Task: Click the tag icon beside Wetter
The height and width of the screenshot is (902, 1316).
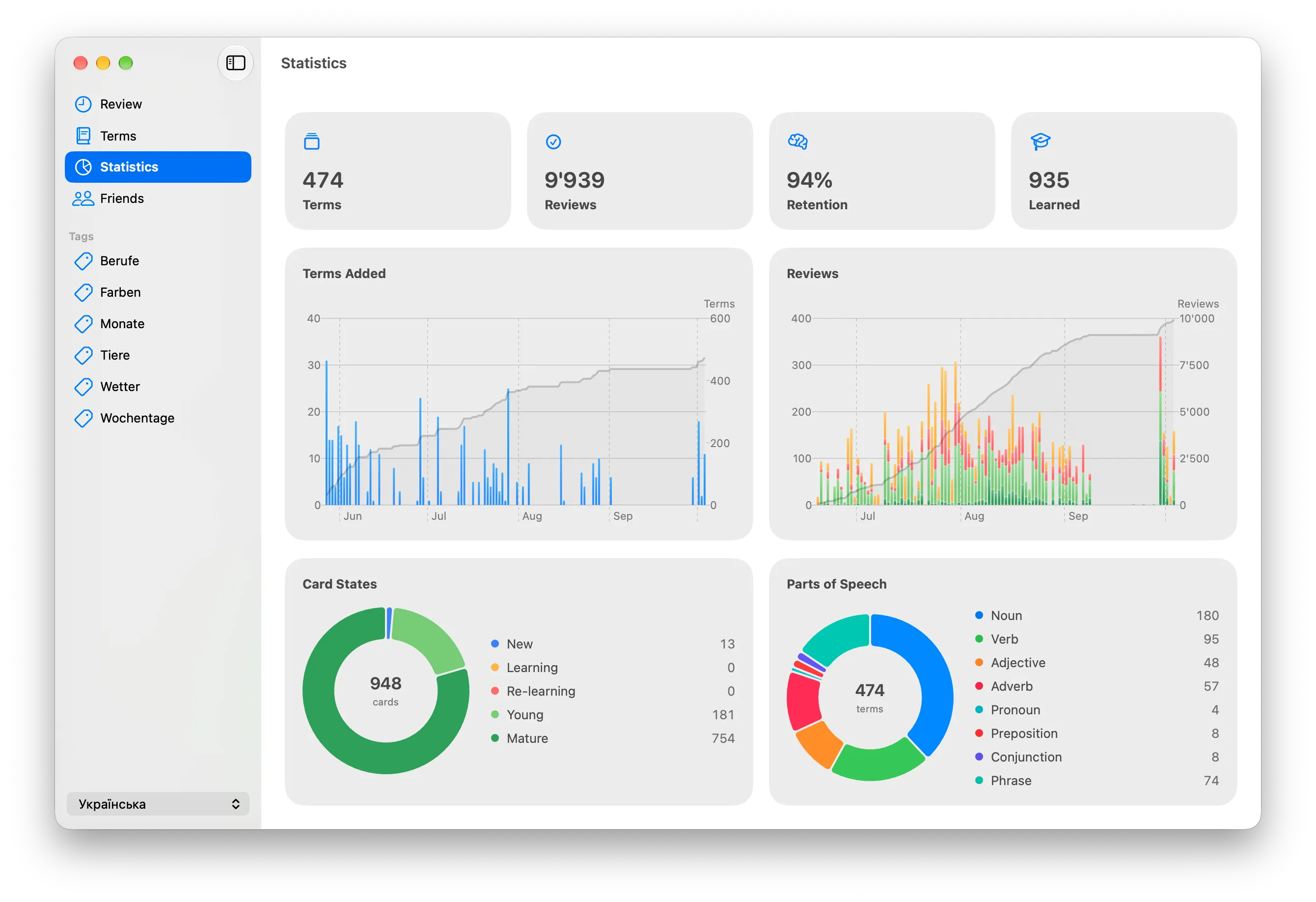Action: 83,387
